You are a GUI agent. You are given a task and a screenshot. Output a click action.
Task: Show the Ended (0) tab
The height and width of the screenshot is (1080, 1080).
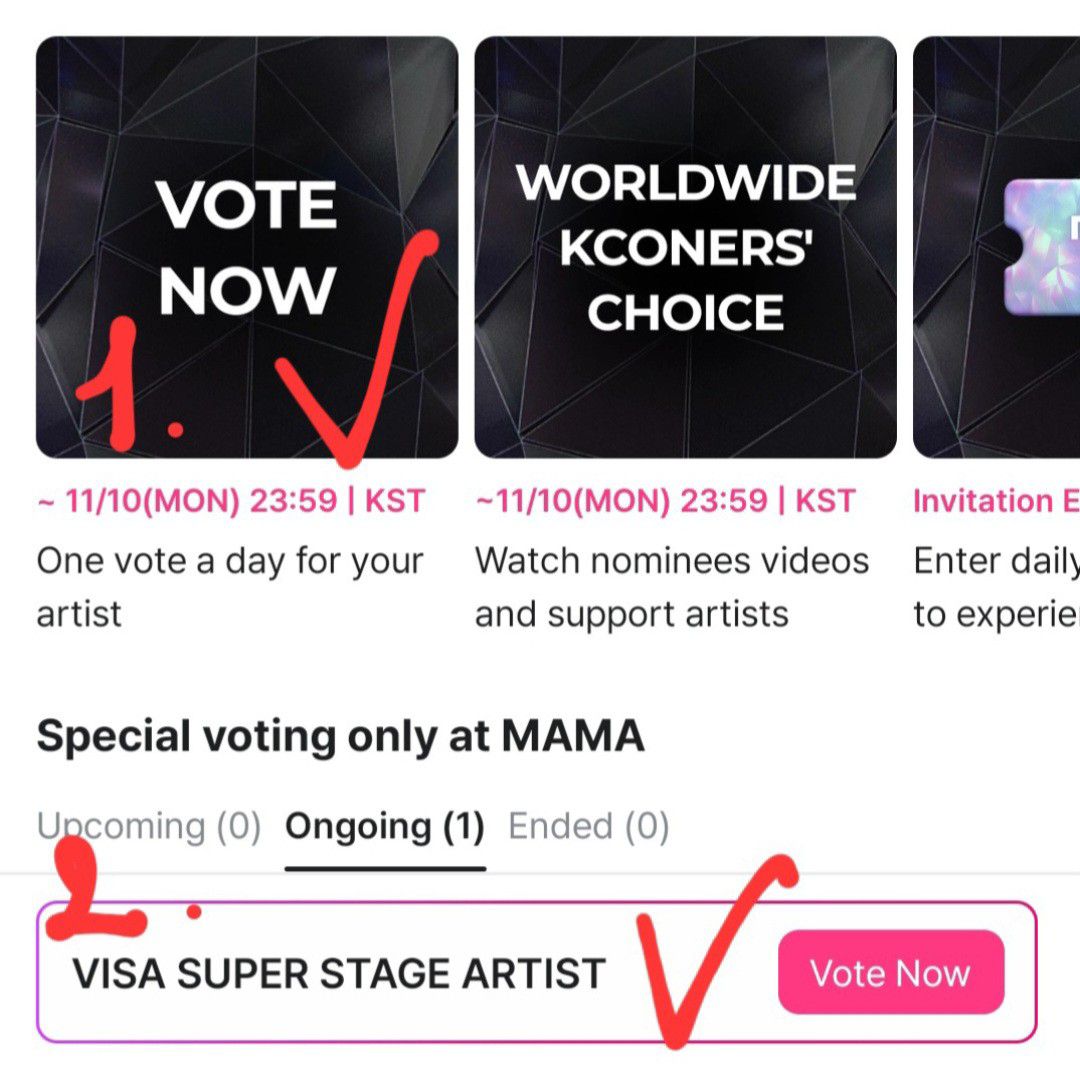tap(588, 827)
